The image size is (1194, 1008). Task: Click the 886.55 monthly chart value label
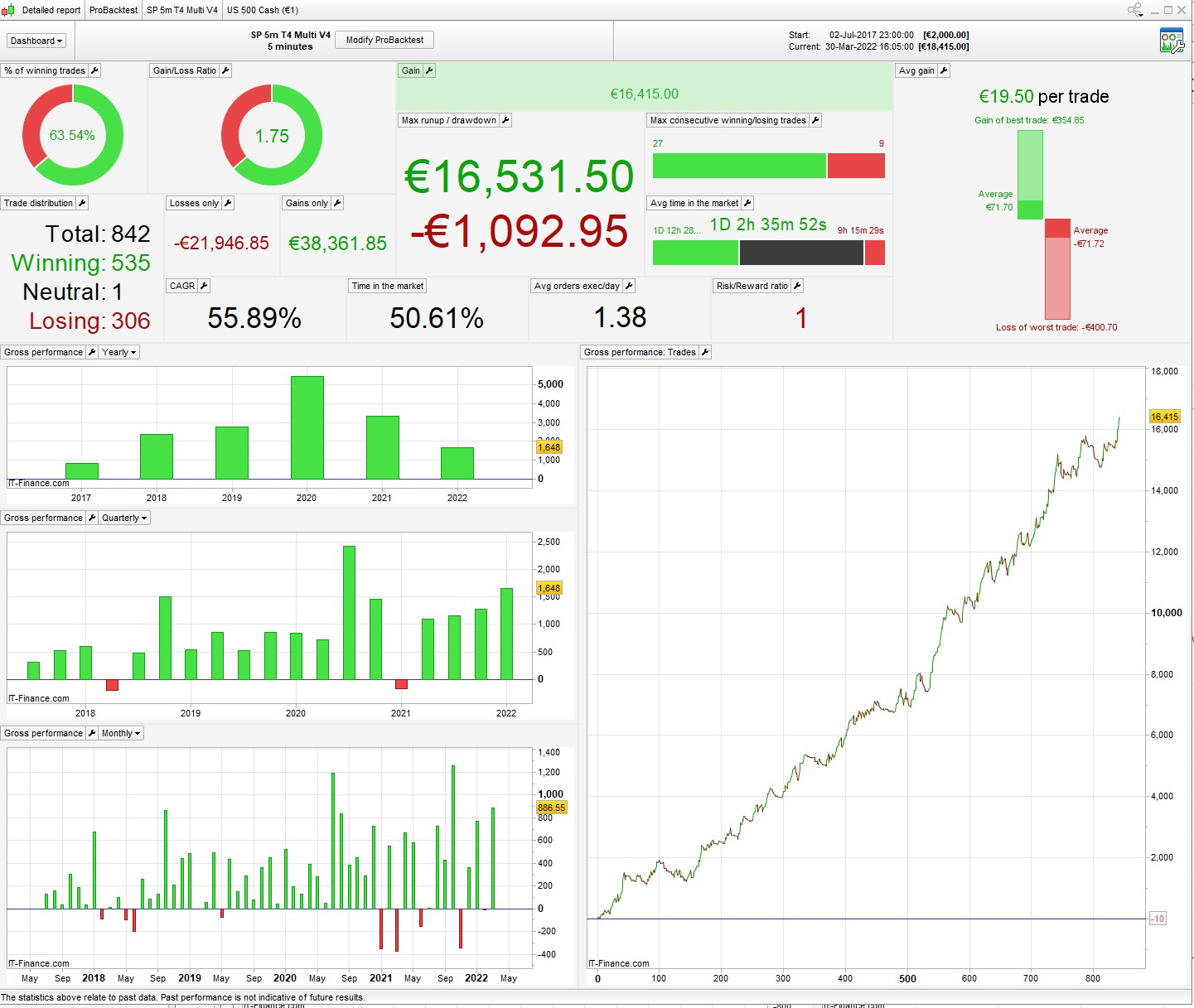point(551,808)
